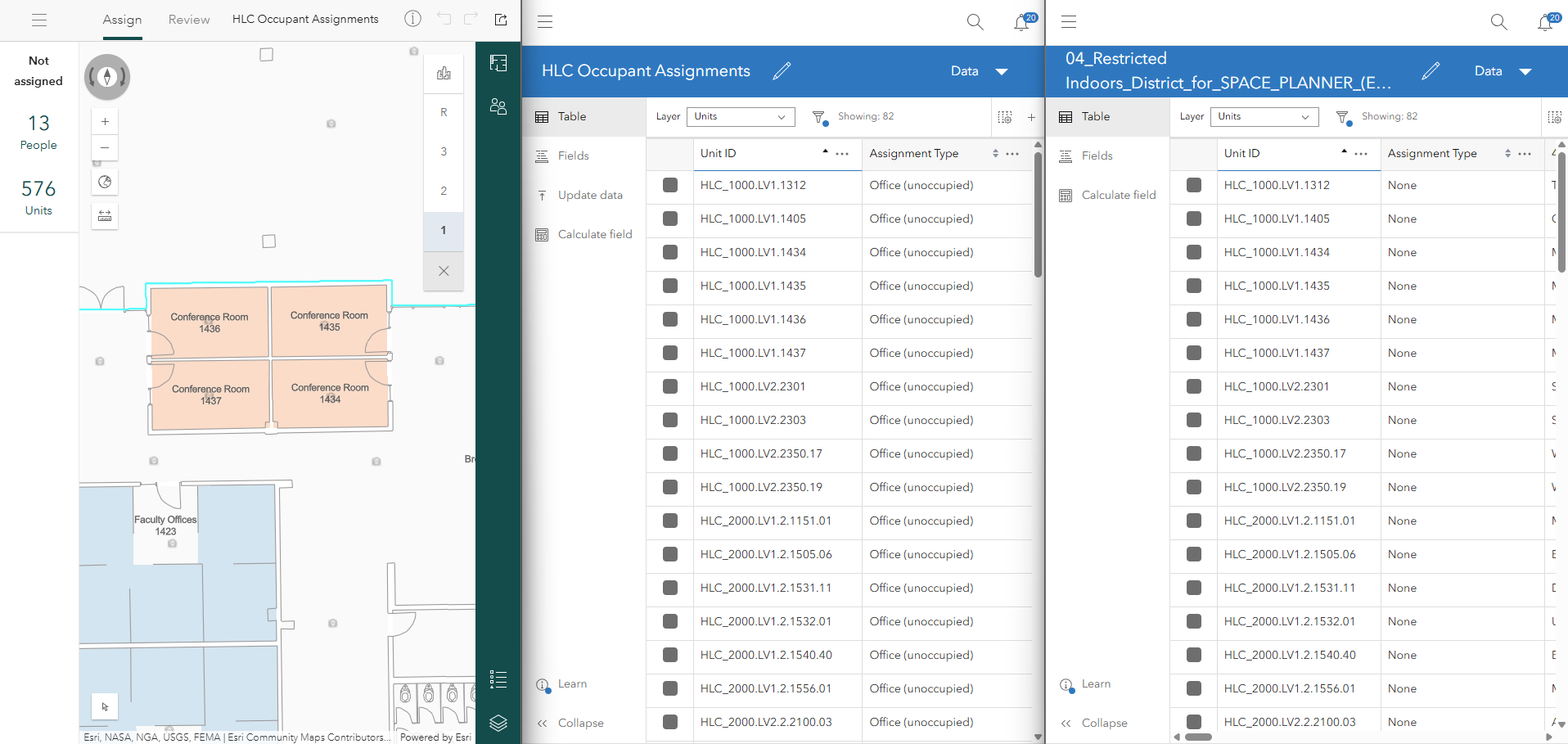Open the occupants people panel icon
This screenshot has height=744, width=1568.
tap(498, 106)
